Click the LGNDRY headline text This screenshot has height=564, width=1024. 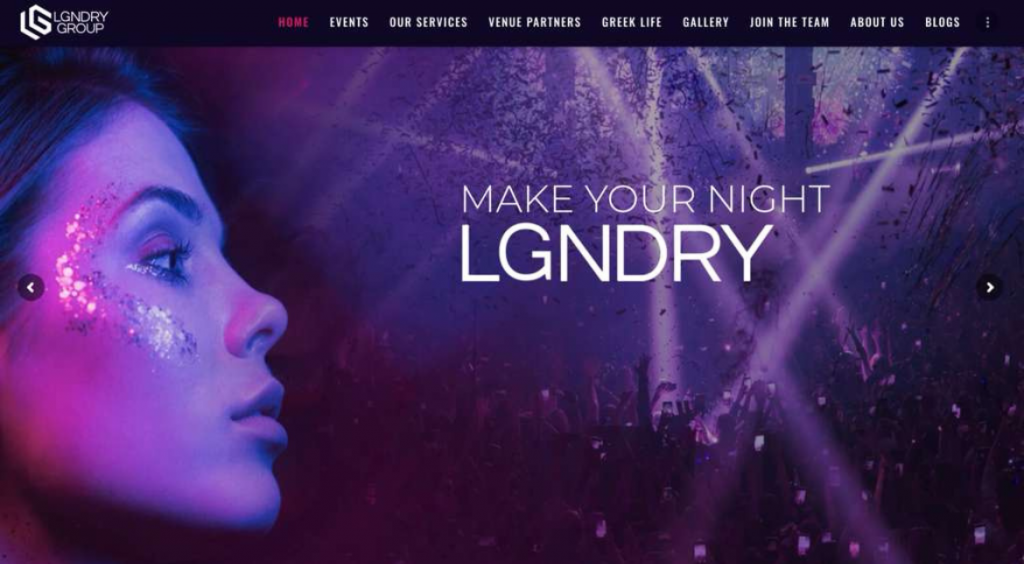(616, 253)
